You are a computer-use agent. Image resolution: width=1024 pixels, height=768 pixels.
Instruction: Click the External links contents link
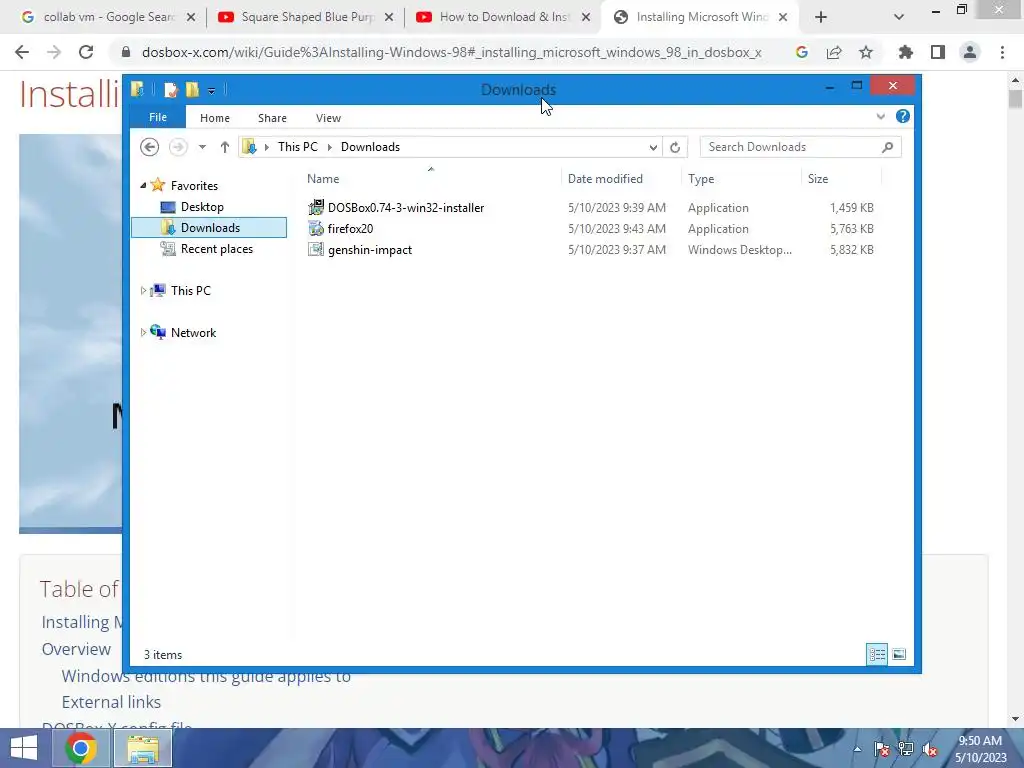click(111, 702)
